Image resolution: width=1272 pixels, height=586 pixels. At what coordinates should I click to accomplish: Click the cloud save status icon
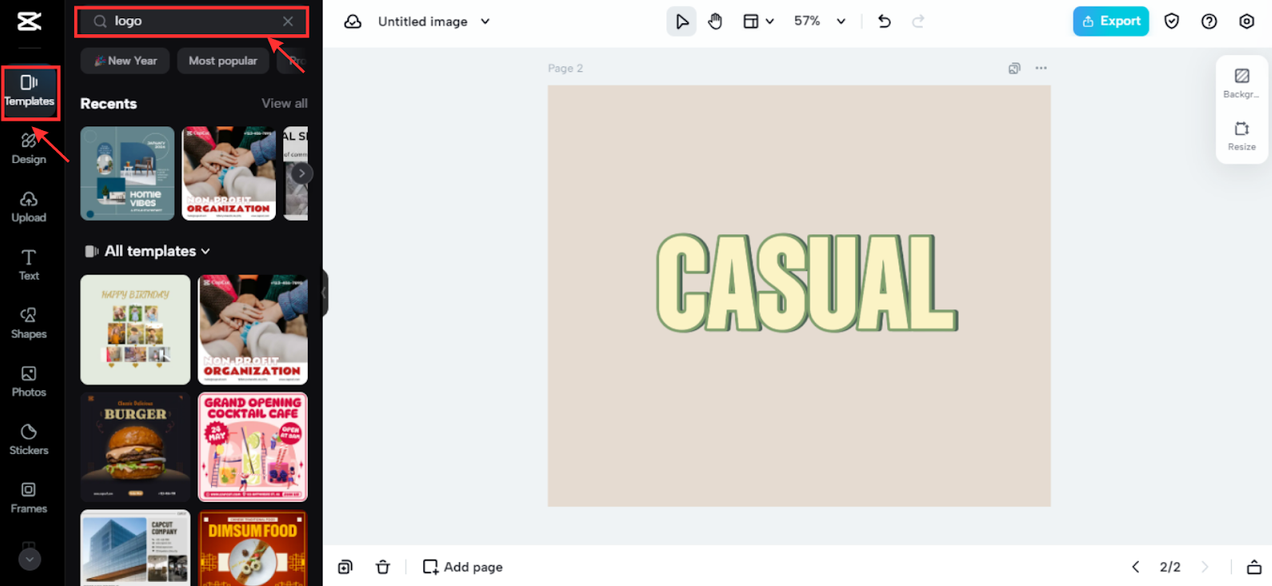(353, 21)
